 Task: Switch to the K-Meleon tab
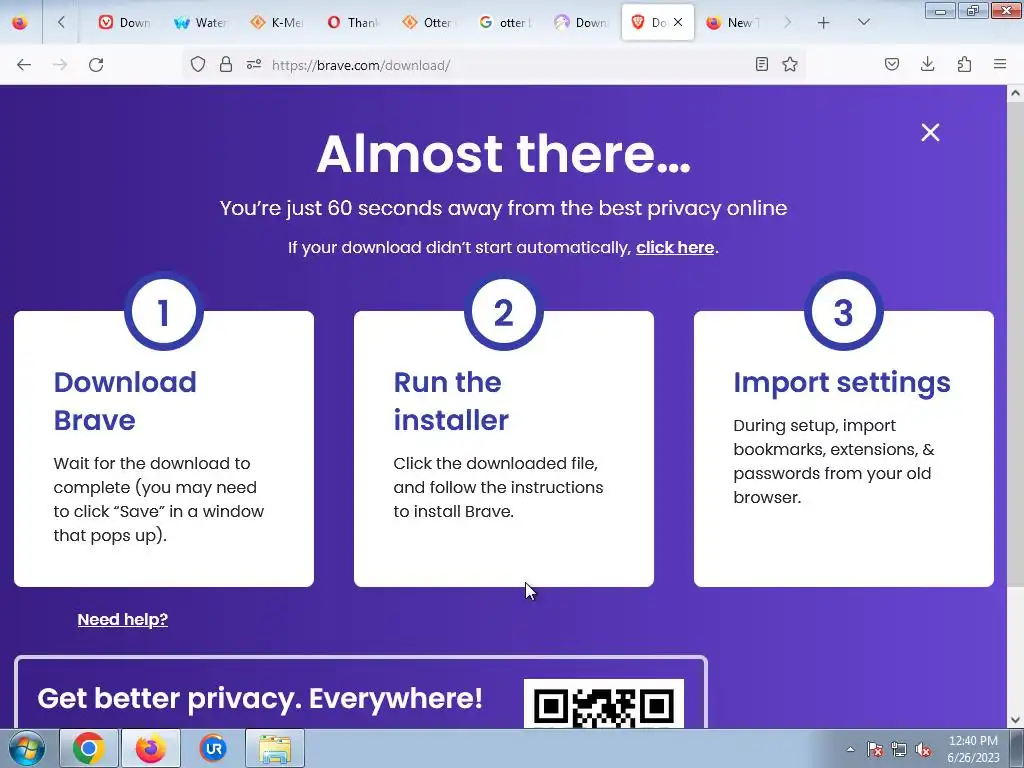276,22
